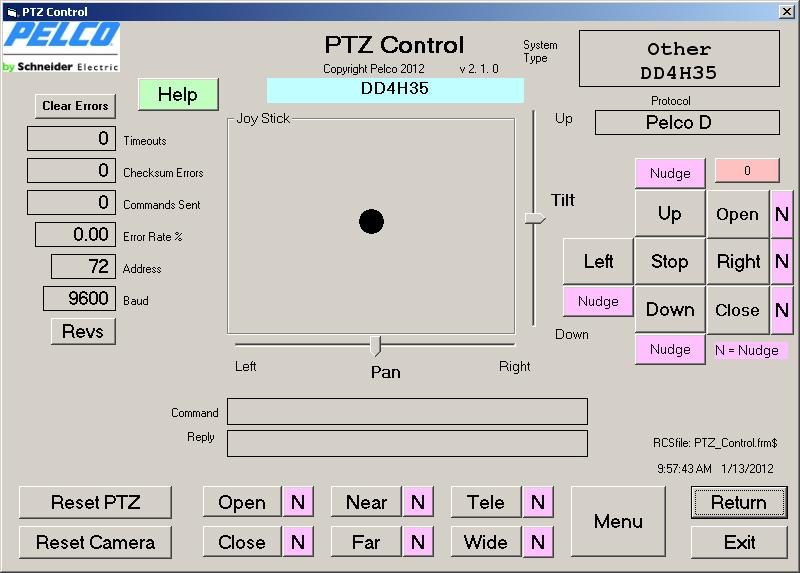Click N nudge next to Far
Image resolution: width=800 pixels, height=573 pixels.
[x=418, y=542]
